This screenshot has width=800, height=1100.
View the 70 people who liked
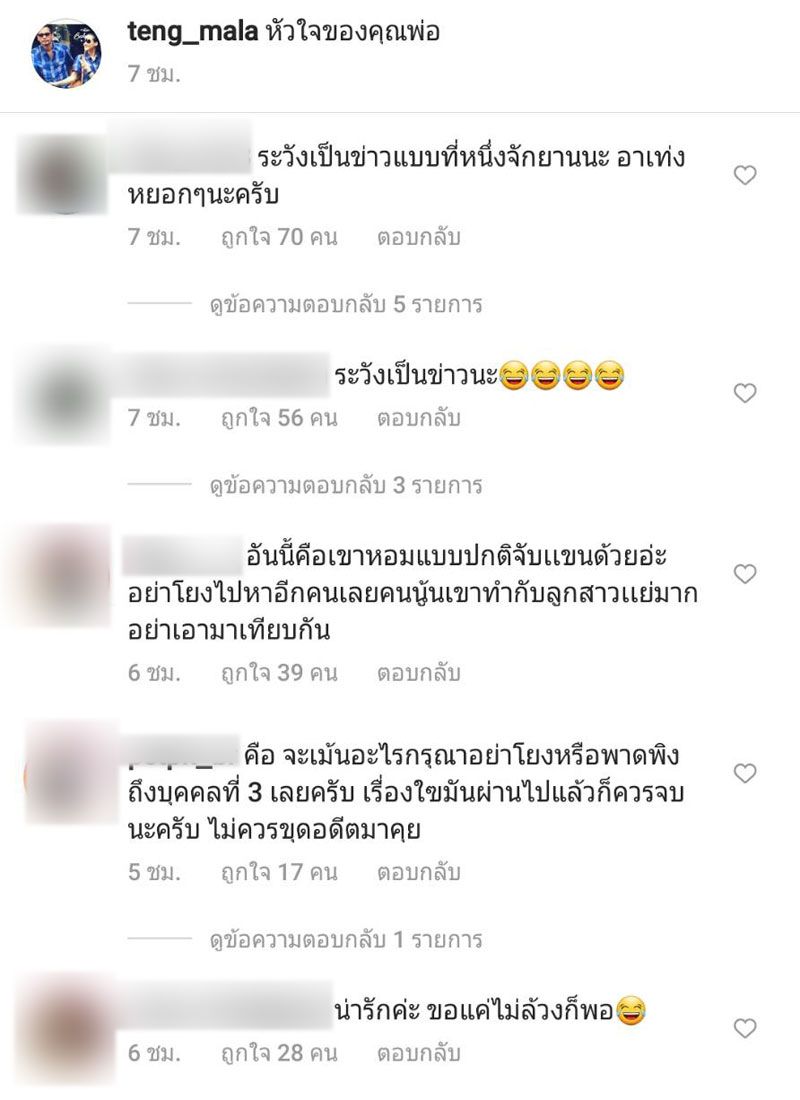point(279,237)
